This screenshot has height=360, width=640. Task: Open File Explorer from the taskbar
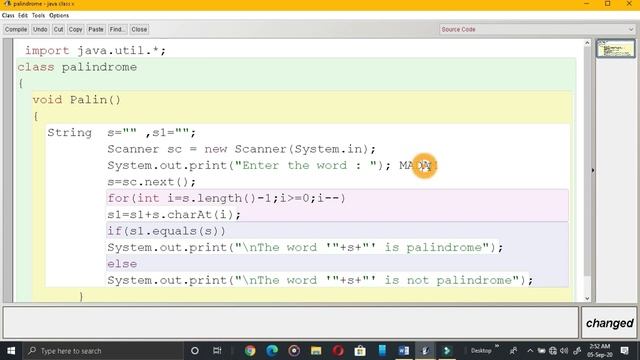(x=316, y=351)
